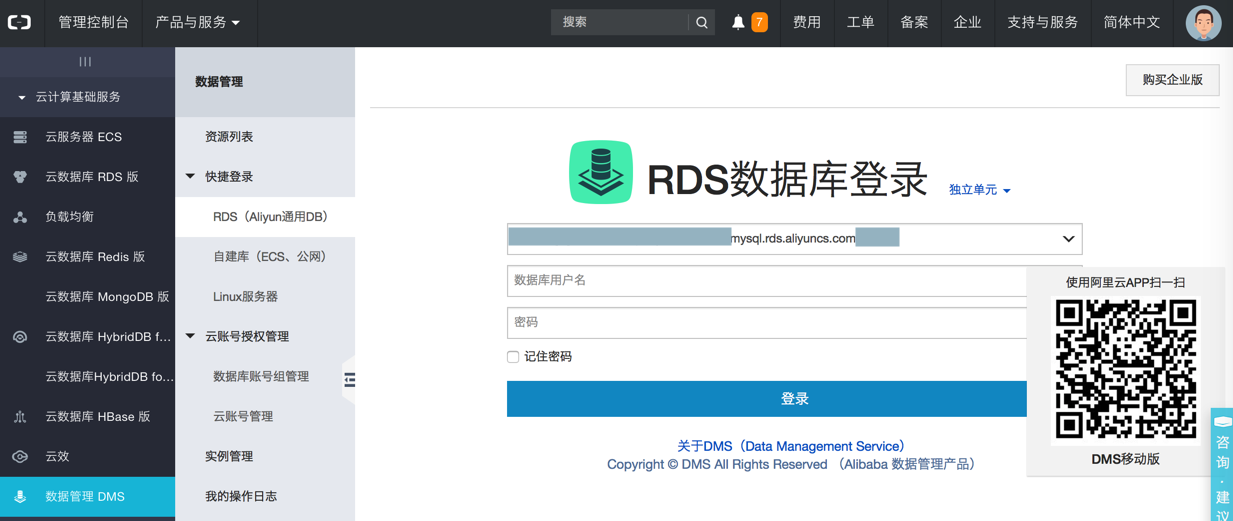The image size is (1233, 521).
Task: Open the notification bell
Action: pyautogui.click(x=738, y=22)
